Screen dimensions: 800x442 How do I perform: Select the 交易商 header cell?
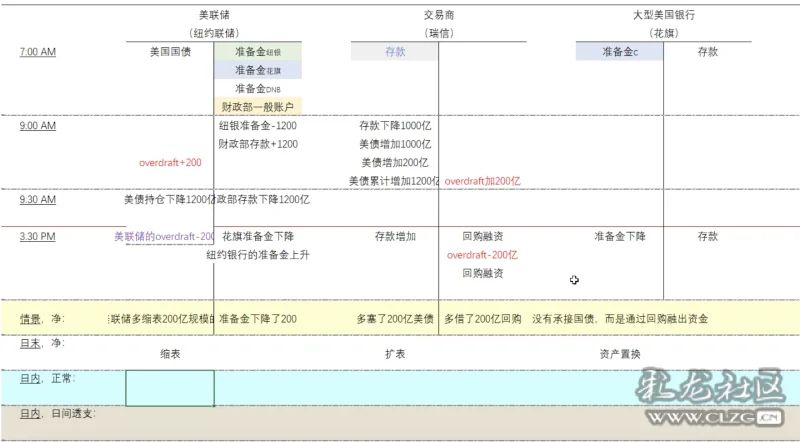[x=439, y=15]
